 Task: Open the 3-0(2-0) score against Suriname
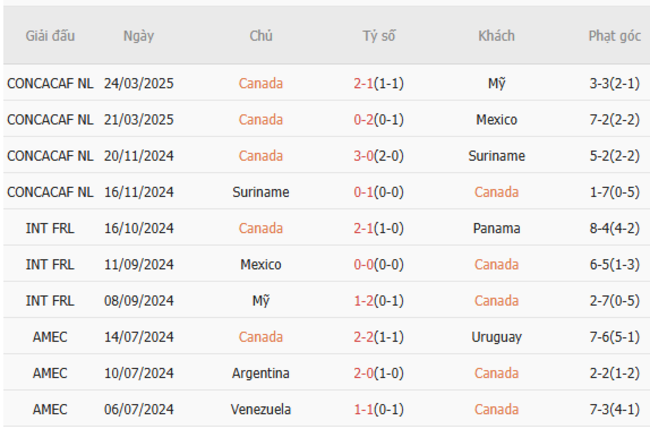pos(379,156)
